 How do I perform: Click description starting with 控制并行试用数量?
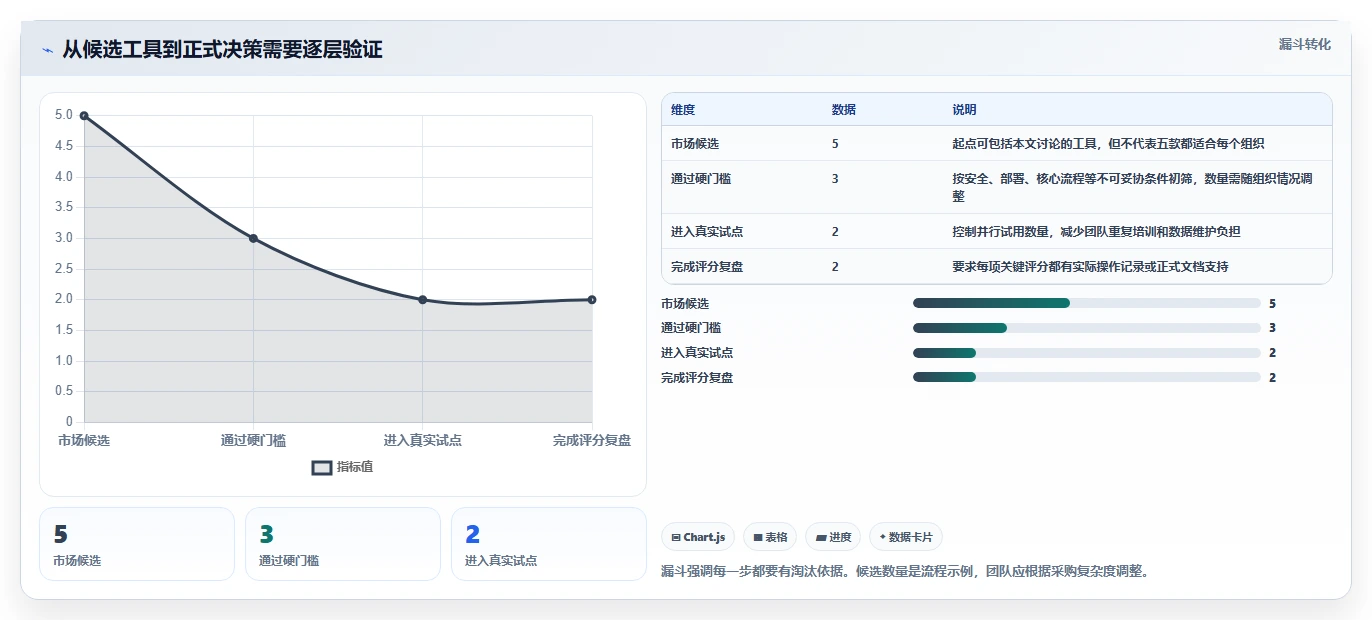pyautogui.click(x=1096, y=232)
